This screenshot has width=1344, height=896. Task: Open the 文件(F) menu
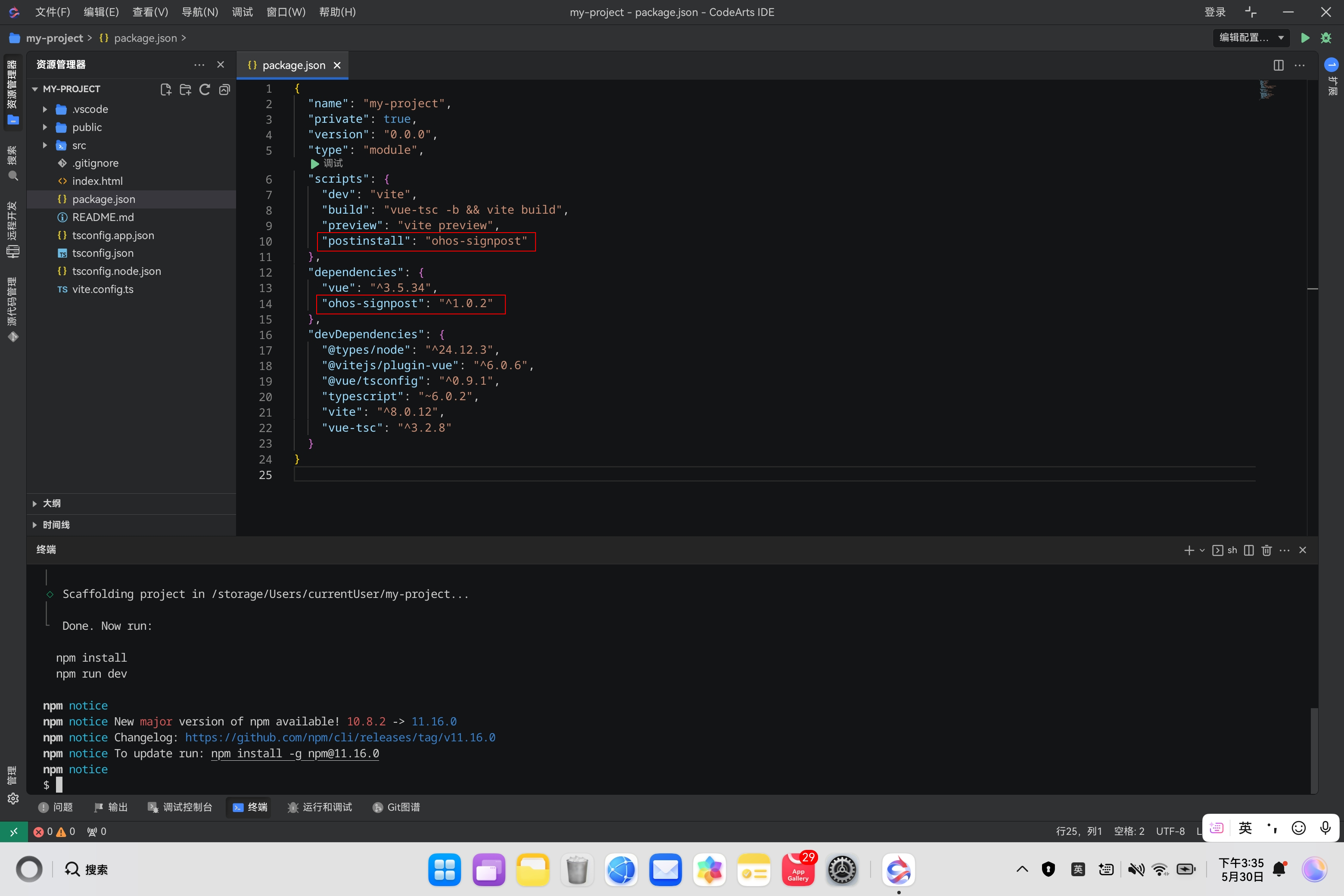(x=53, y=12)
